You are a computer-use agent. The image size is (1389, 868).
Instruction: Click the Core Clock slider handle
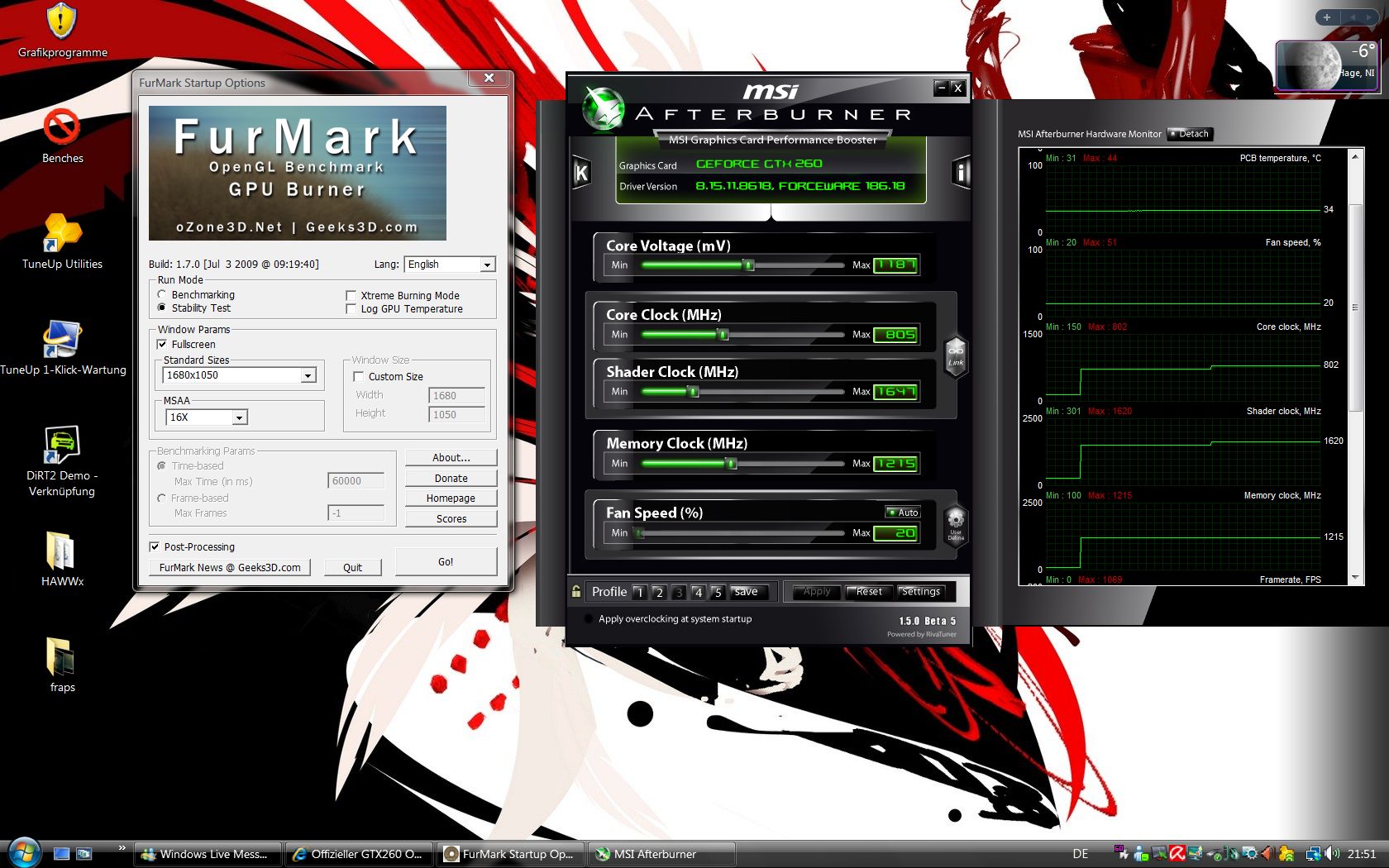point(723,334)
